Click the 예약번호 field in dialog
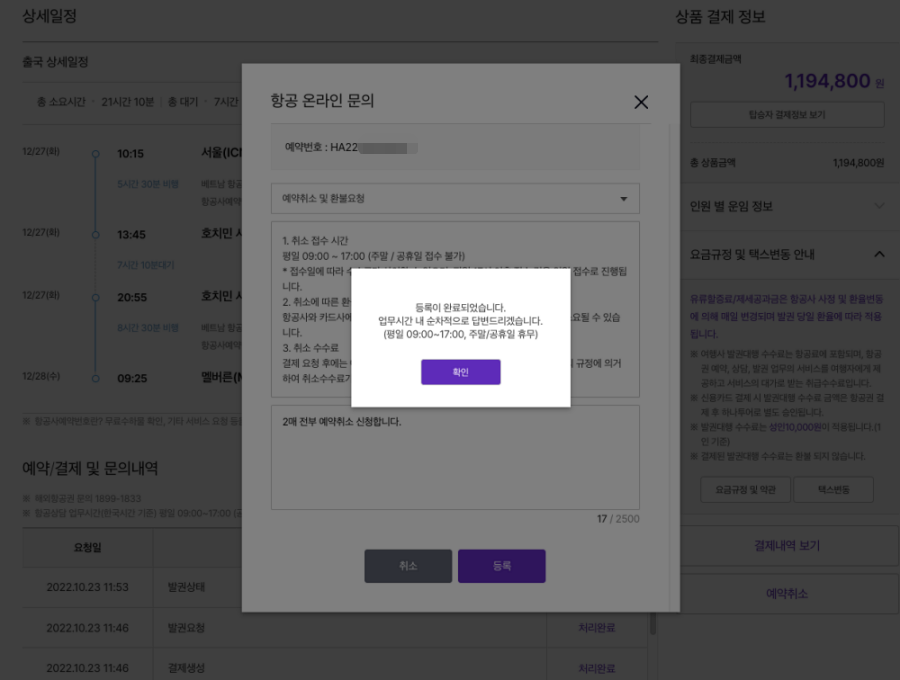 click(x=455, y=147)
